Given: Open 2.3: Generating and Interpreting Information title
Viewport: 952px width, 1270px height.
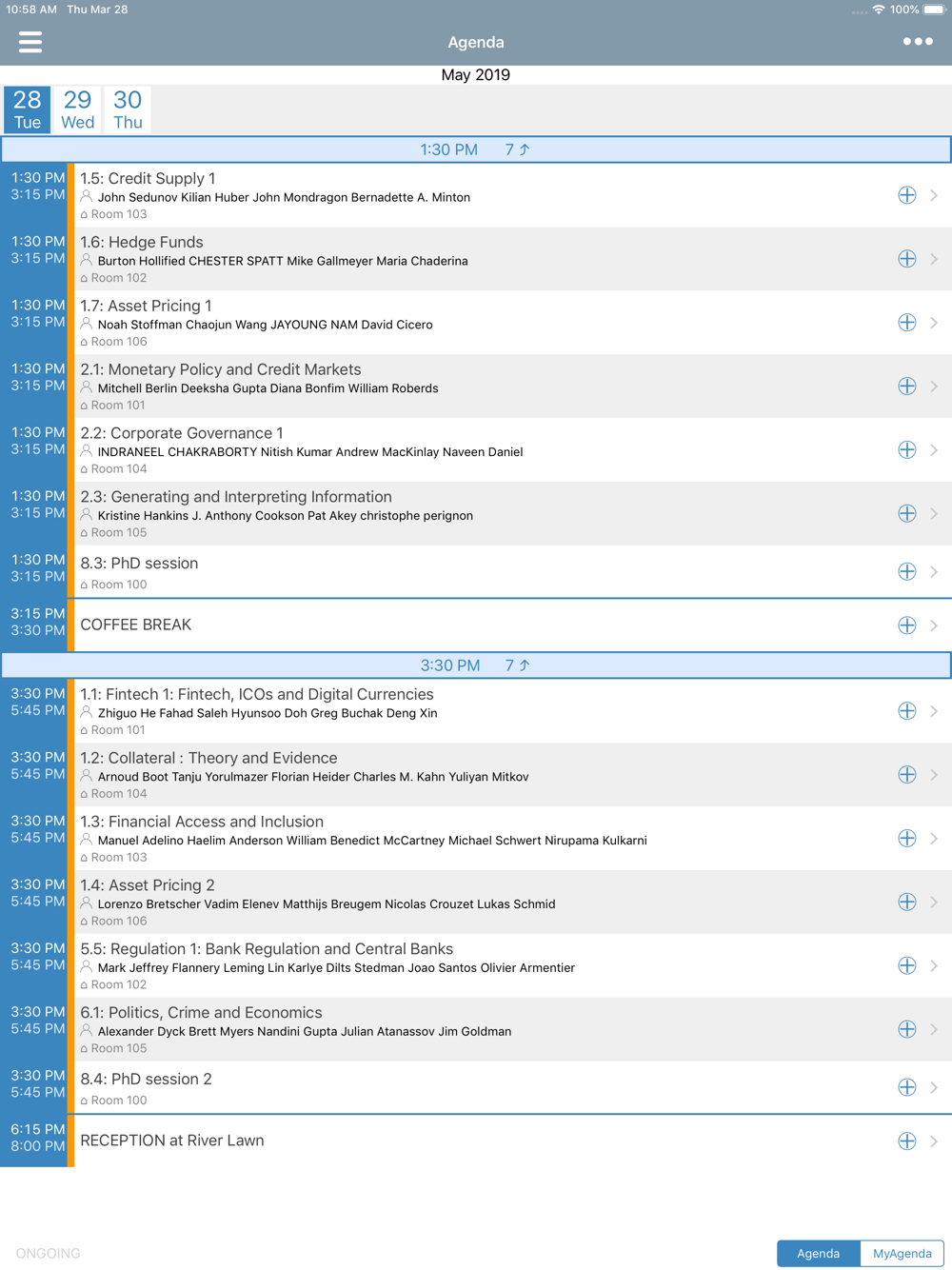Looking at the screenshot, I should click(x=236, y=497).
